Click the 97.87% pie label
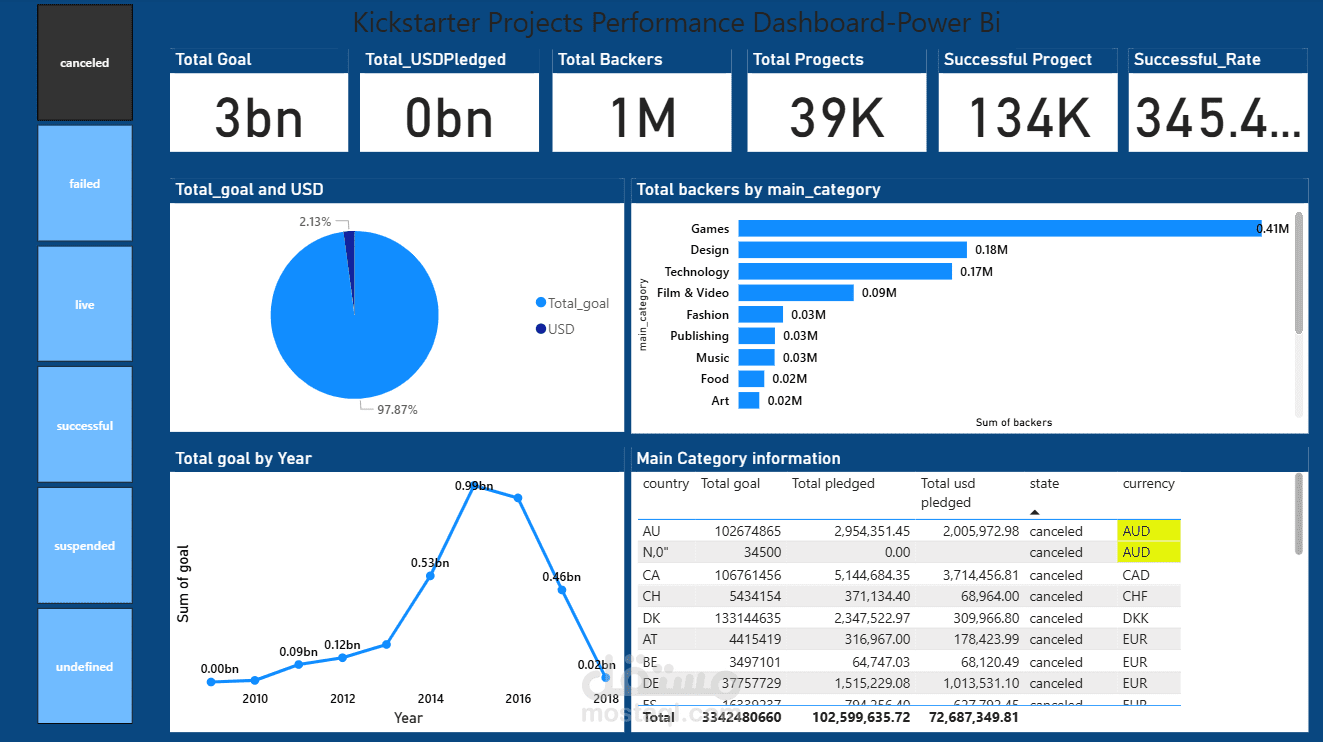The image size is (1323, 742). click(x=397, y=410)
